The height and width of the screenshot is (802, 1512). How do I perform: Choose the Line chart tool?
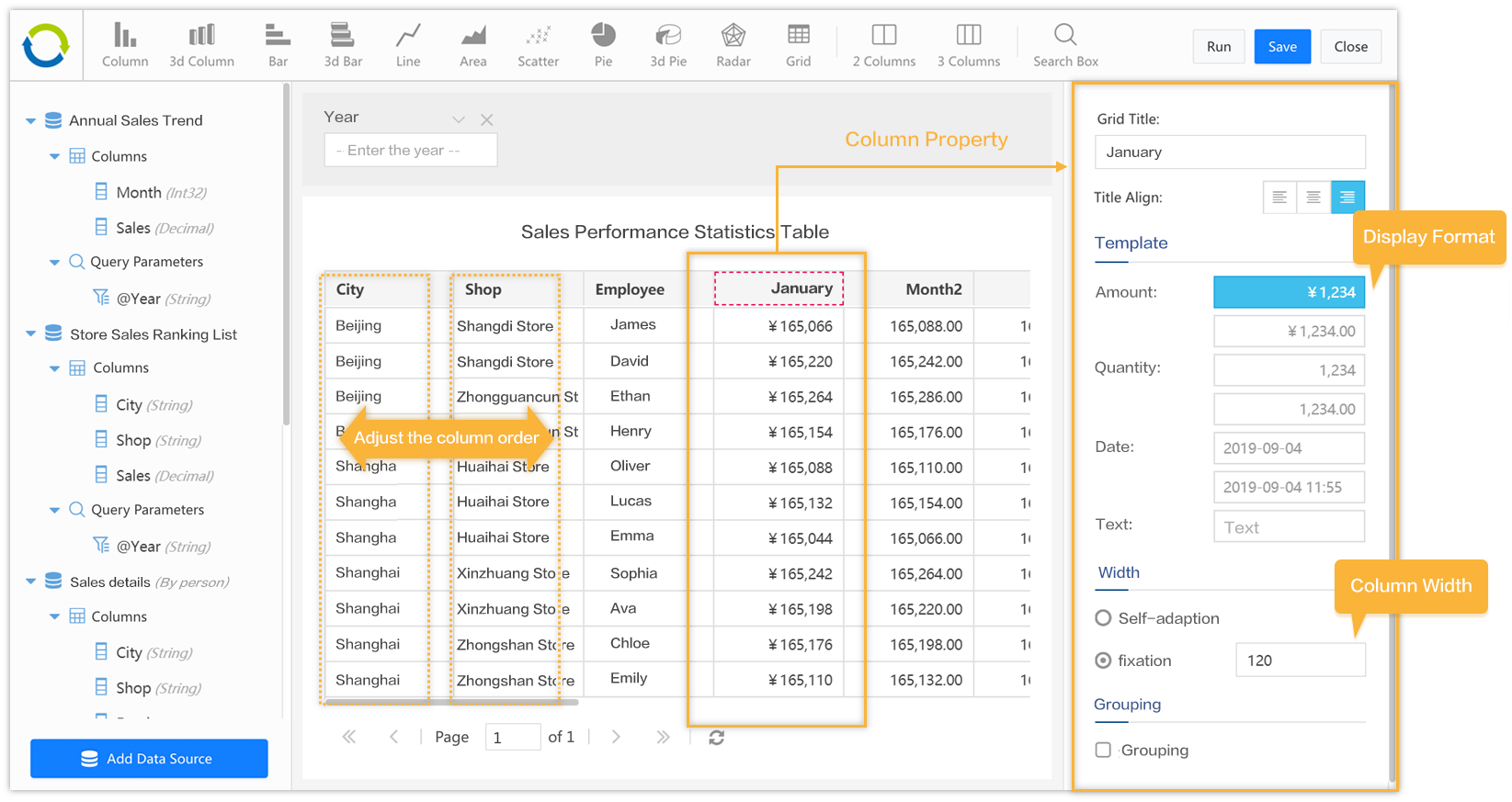[x=408, y=46]
